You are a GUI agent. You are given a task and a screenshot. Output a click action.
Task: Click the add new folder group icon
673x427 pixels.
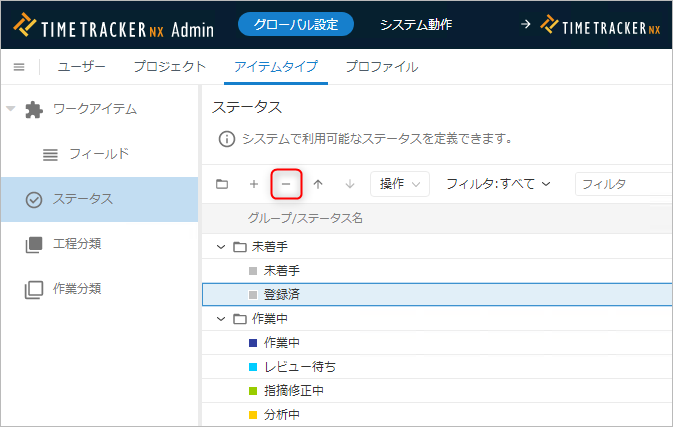[222, 184]
